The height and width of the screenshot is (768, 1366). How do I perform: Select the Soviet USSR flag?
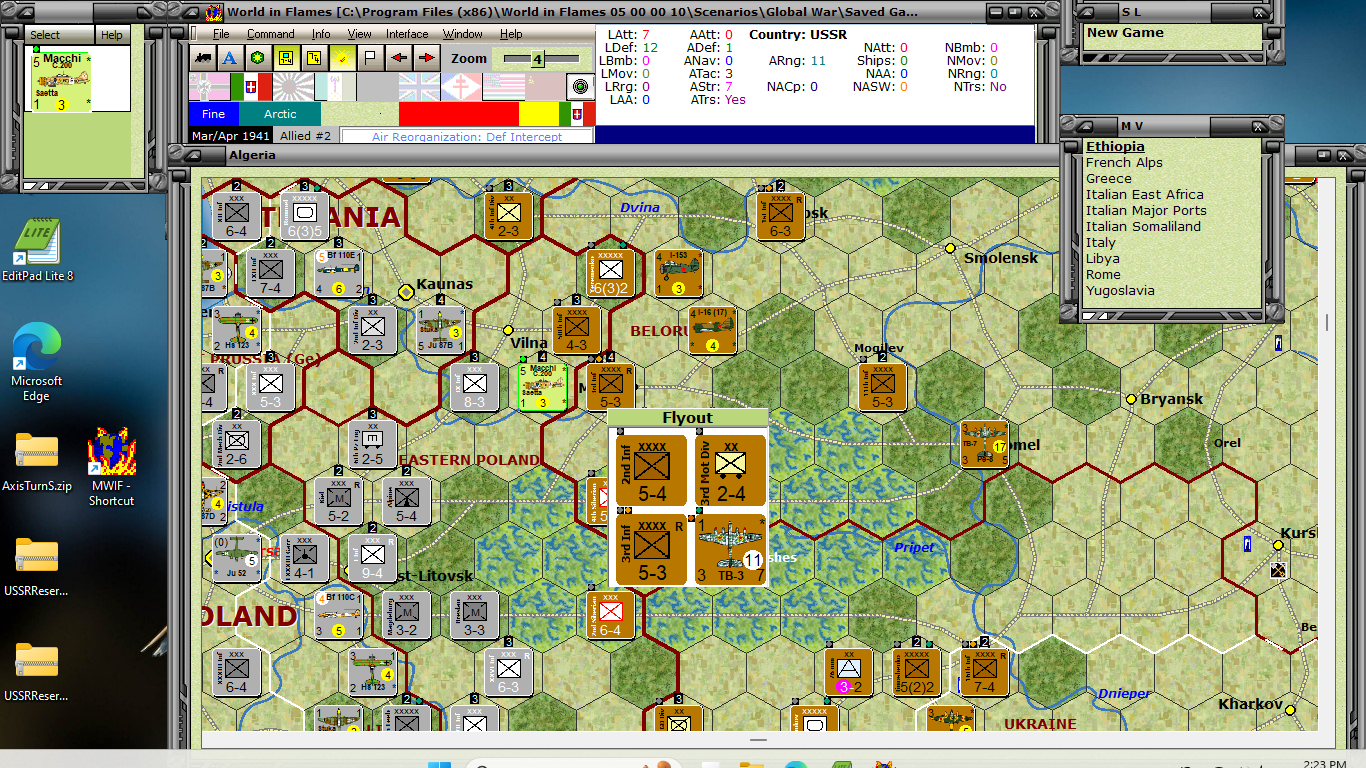(x=545, y=87)
